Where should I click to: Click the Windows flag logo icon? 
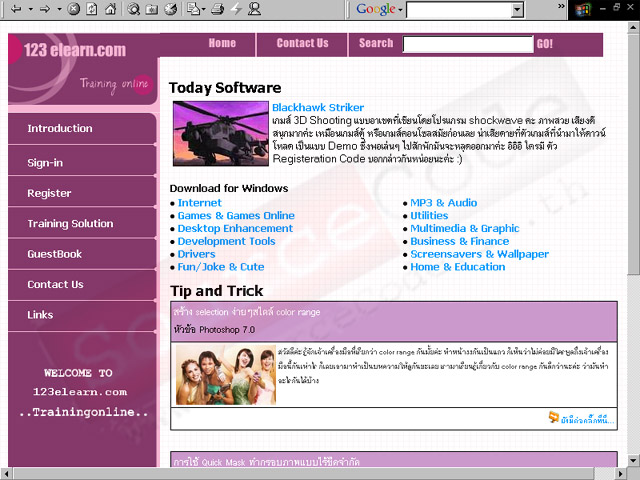(582, 9)
